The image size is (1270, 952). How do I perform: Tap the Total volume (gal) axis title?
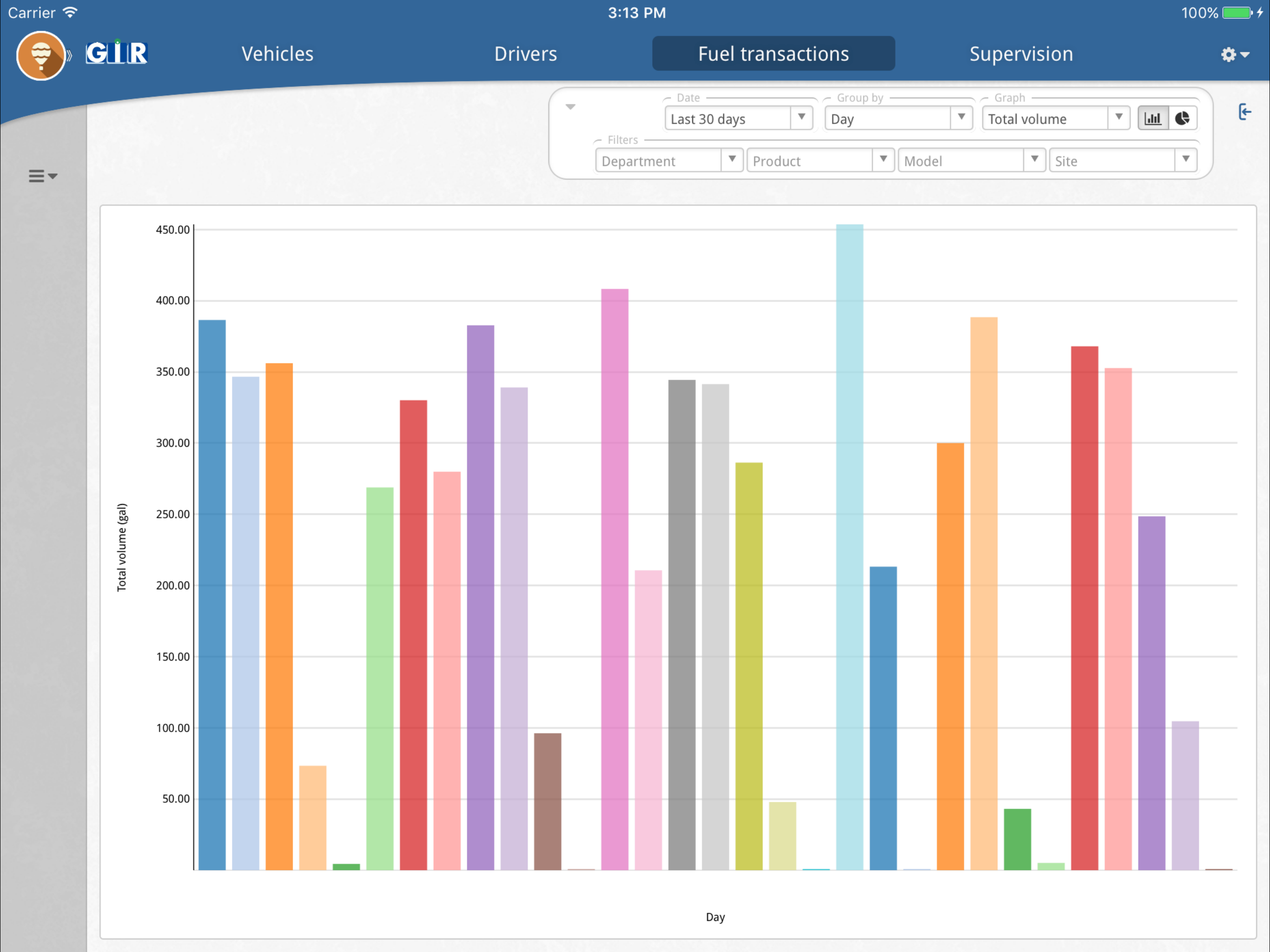[x=122, y=547]
